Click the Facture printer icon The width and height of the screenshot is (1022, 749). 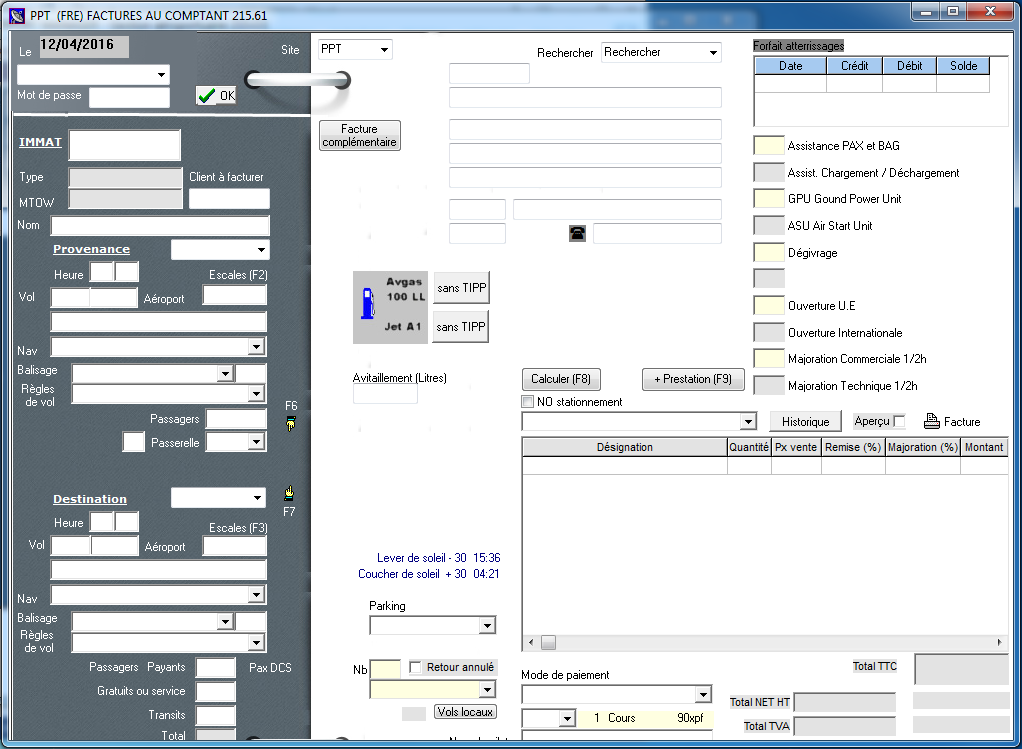931,421
